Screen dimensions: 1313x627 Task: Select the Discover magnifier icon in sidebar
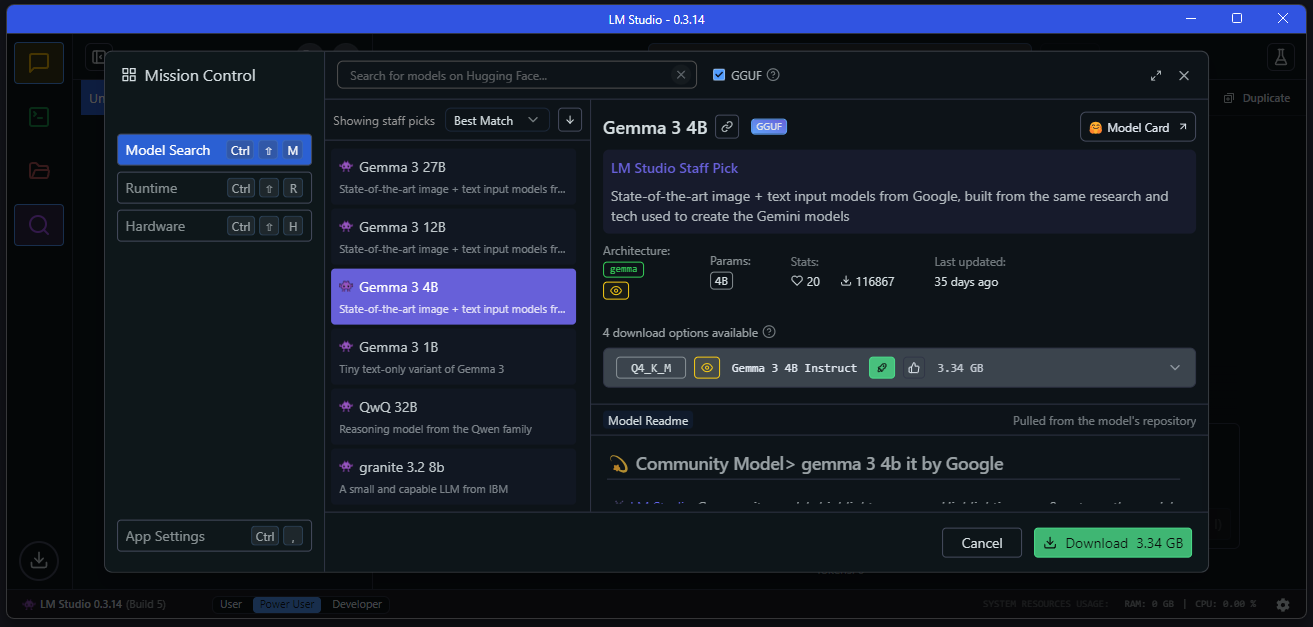(x=39, y=225)
